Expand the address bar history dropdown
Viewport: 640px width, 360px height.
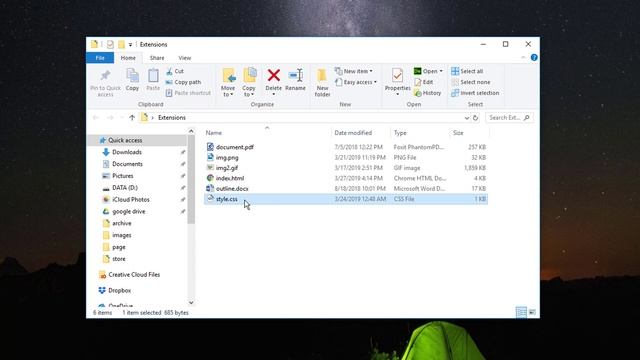click(x=467, y=118)
